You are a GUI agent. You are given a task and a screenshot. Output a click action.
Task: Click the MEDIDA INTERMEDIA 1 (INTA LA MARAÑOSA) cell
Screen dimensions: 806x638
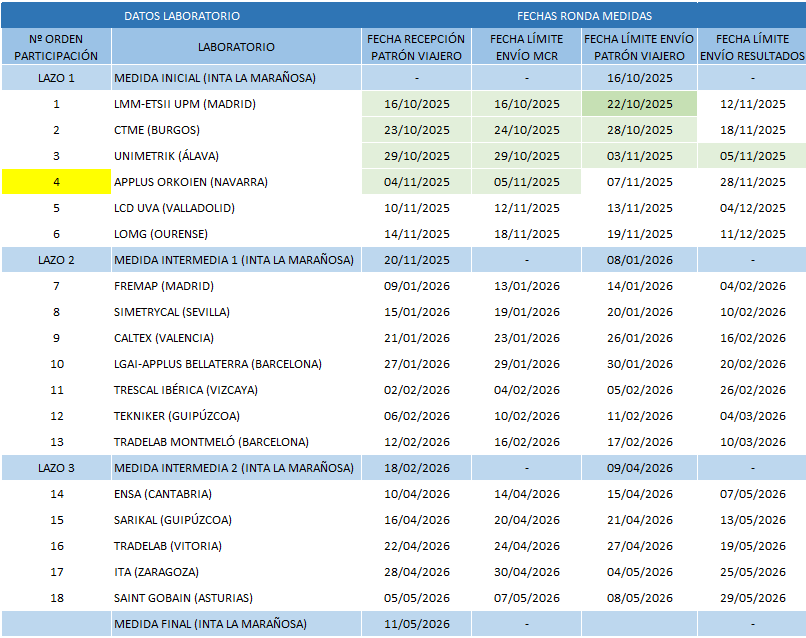tap(235, 260)
